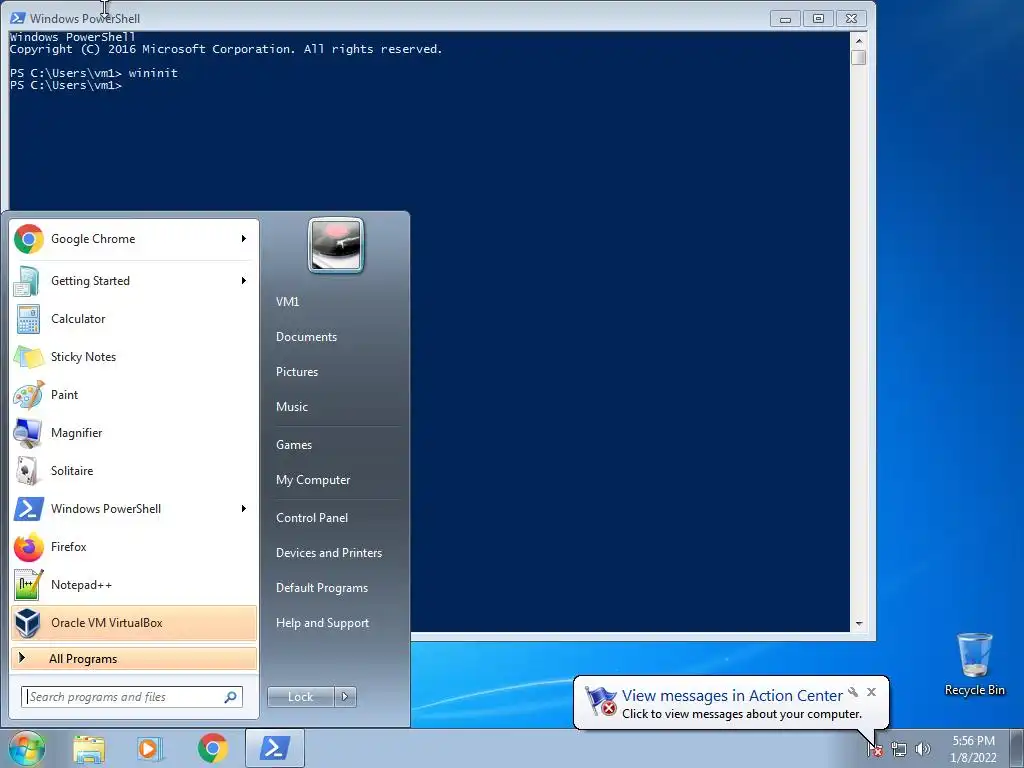Open Pictures library
1024x768 pixels.
coord(297,372)
